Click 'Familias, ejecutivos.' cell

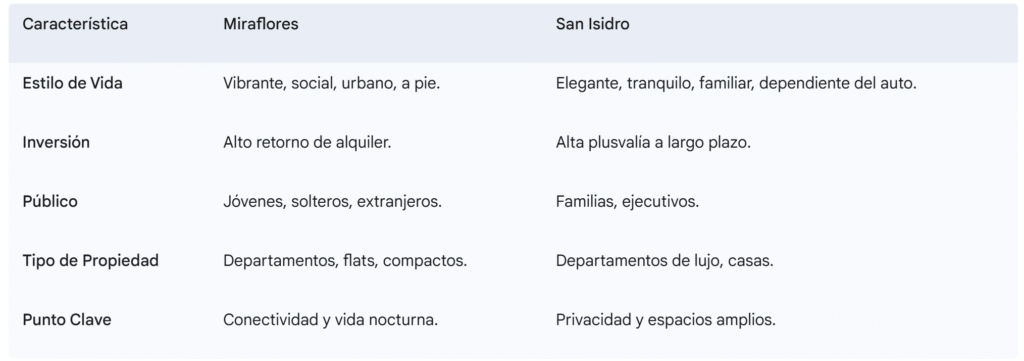628,202
